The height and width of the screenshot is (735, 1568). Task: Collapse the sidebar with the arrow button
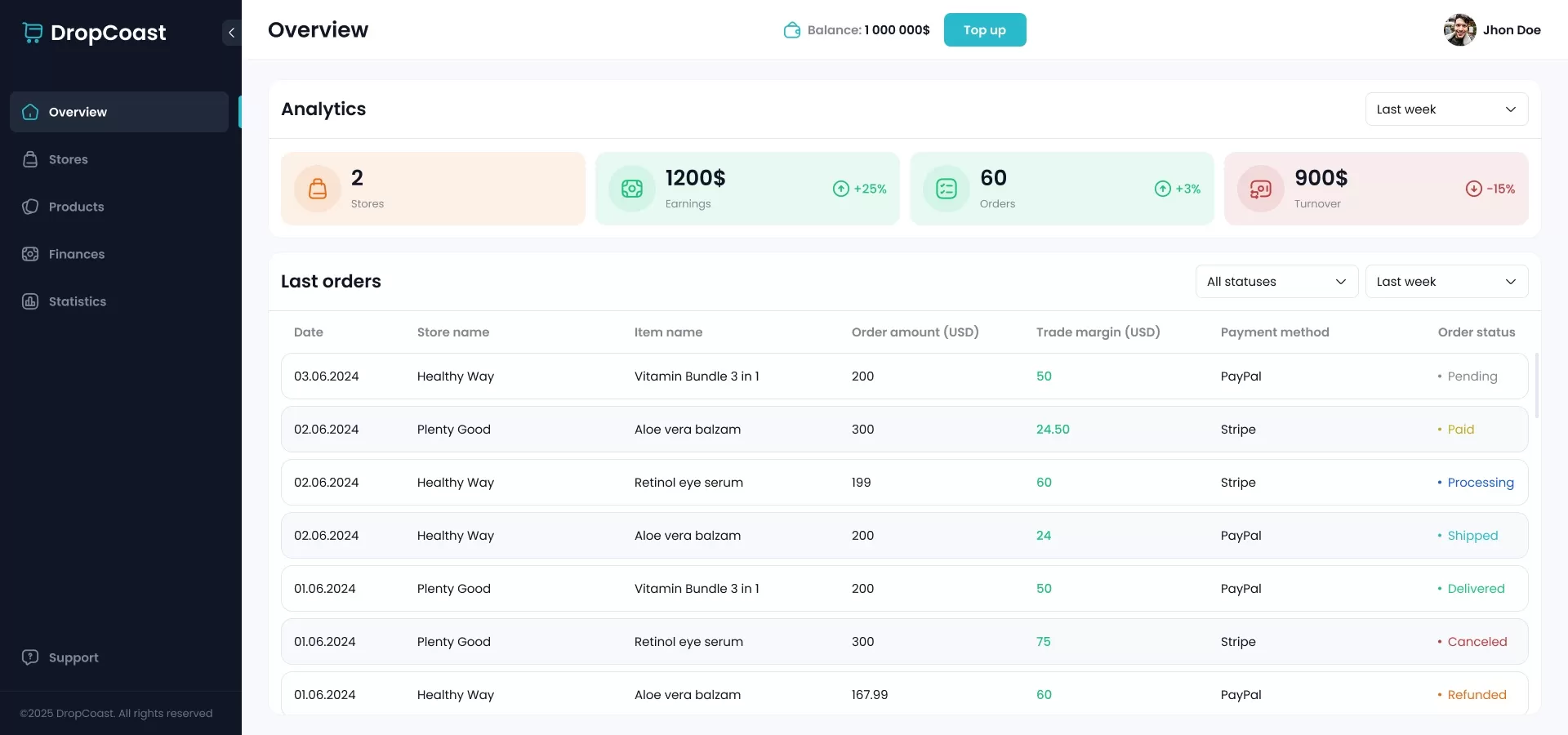tap(231, 33)
